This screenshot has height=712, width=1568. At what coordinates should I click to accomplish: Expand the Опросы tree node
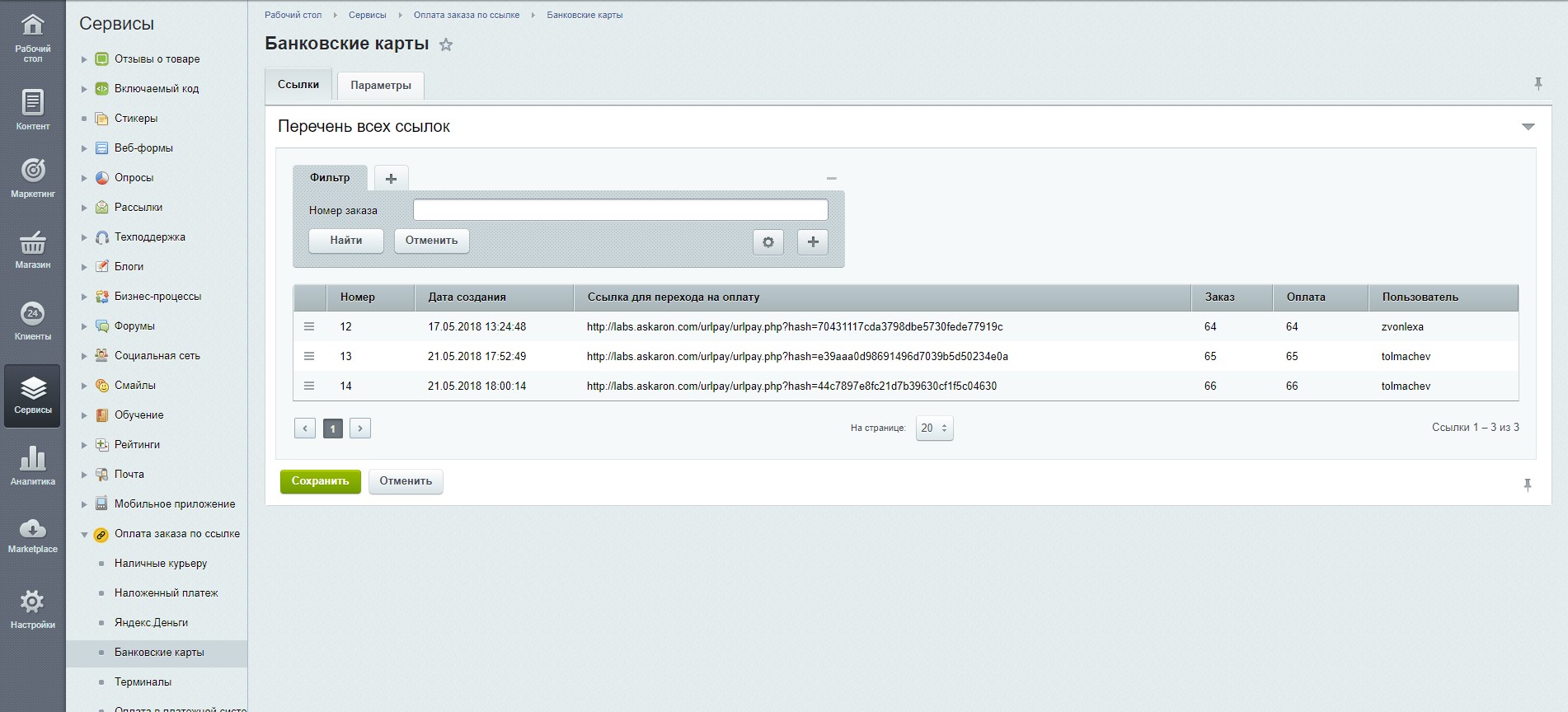[x=84, y=178]
